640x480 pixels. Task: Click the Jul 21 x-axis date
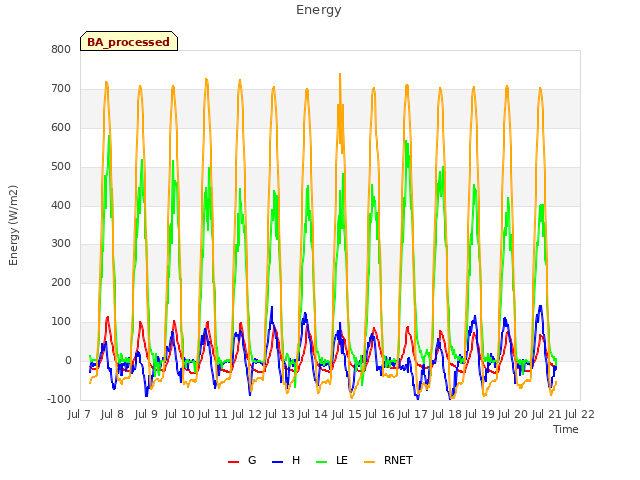tap(547, 414)
